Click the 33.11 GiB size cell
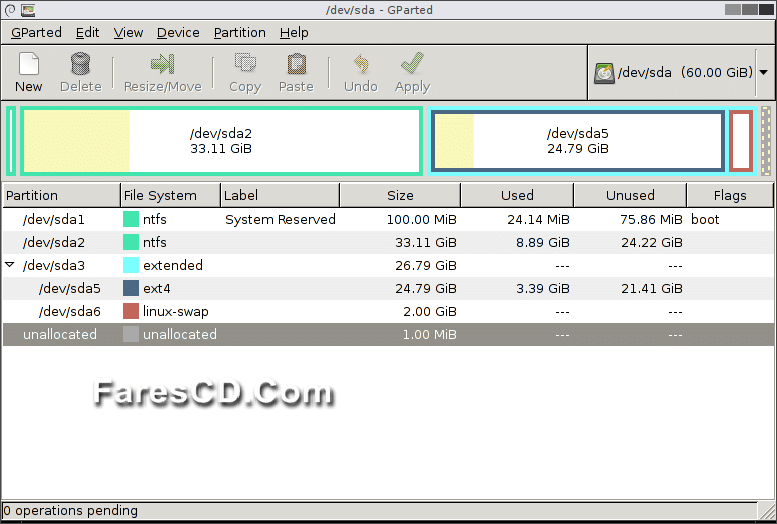777x524 pixels. point(426,242)
